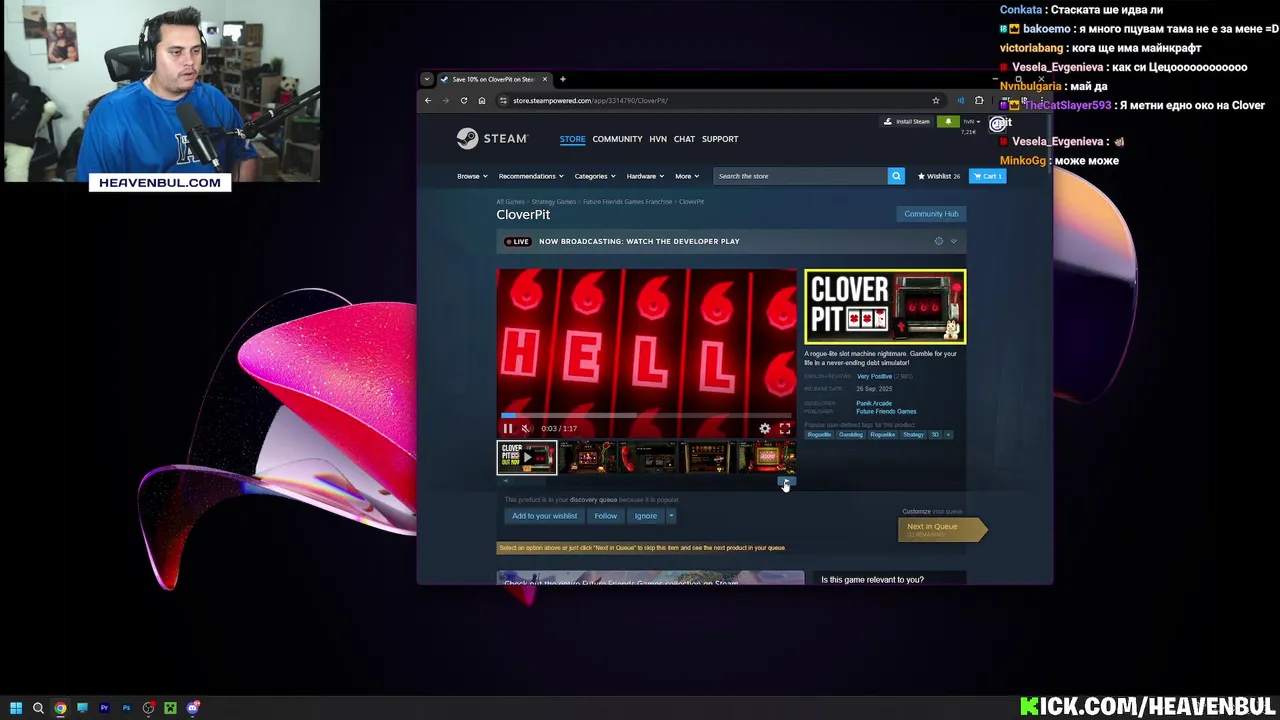Screen dimensions: 1280x720
Task: Open Very Positive reviews link
Action: [x=874, y=376]
